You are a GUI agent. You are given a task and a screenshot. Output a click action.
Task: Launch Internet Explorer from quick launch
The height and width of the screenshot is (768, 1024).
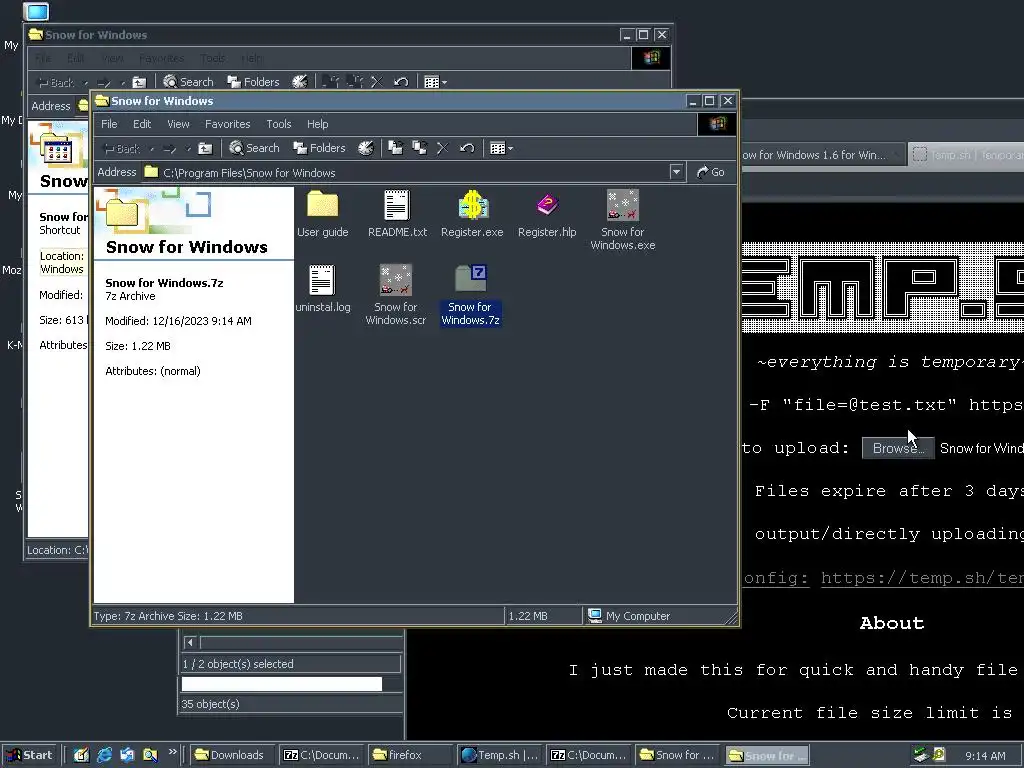104,755
